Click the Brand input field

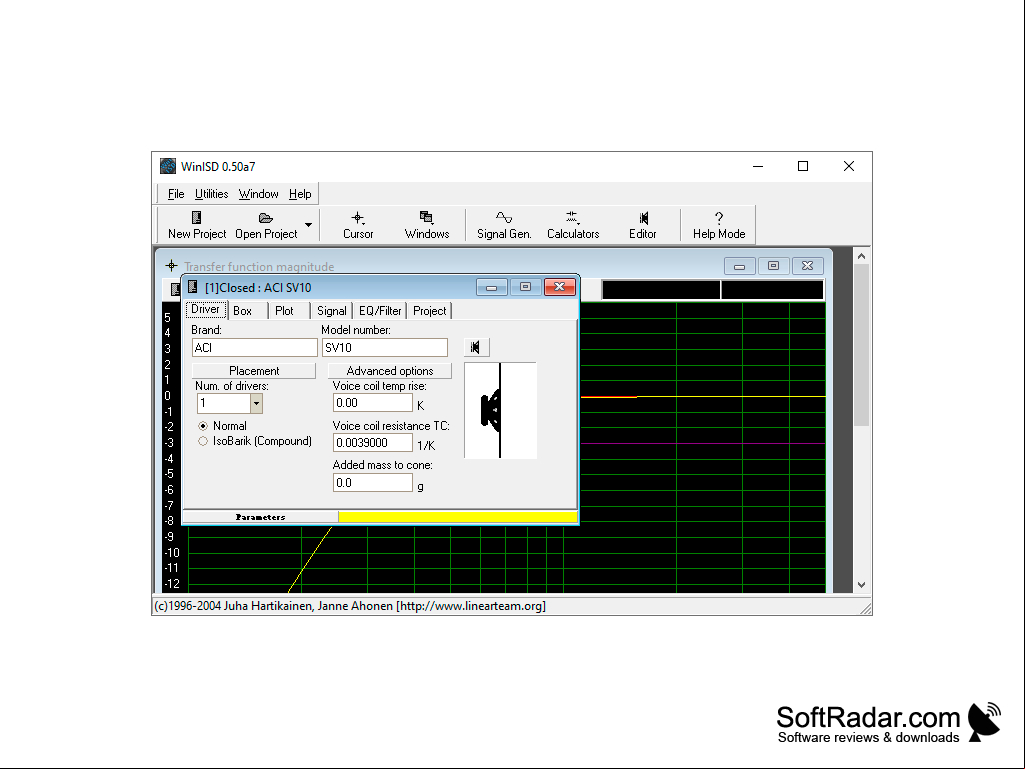pos(254,347)
